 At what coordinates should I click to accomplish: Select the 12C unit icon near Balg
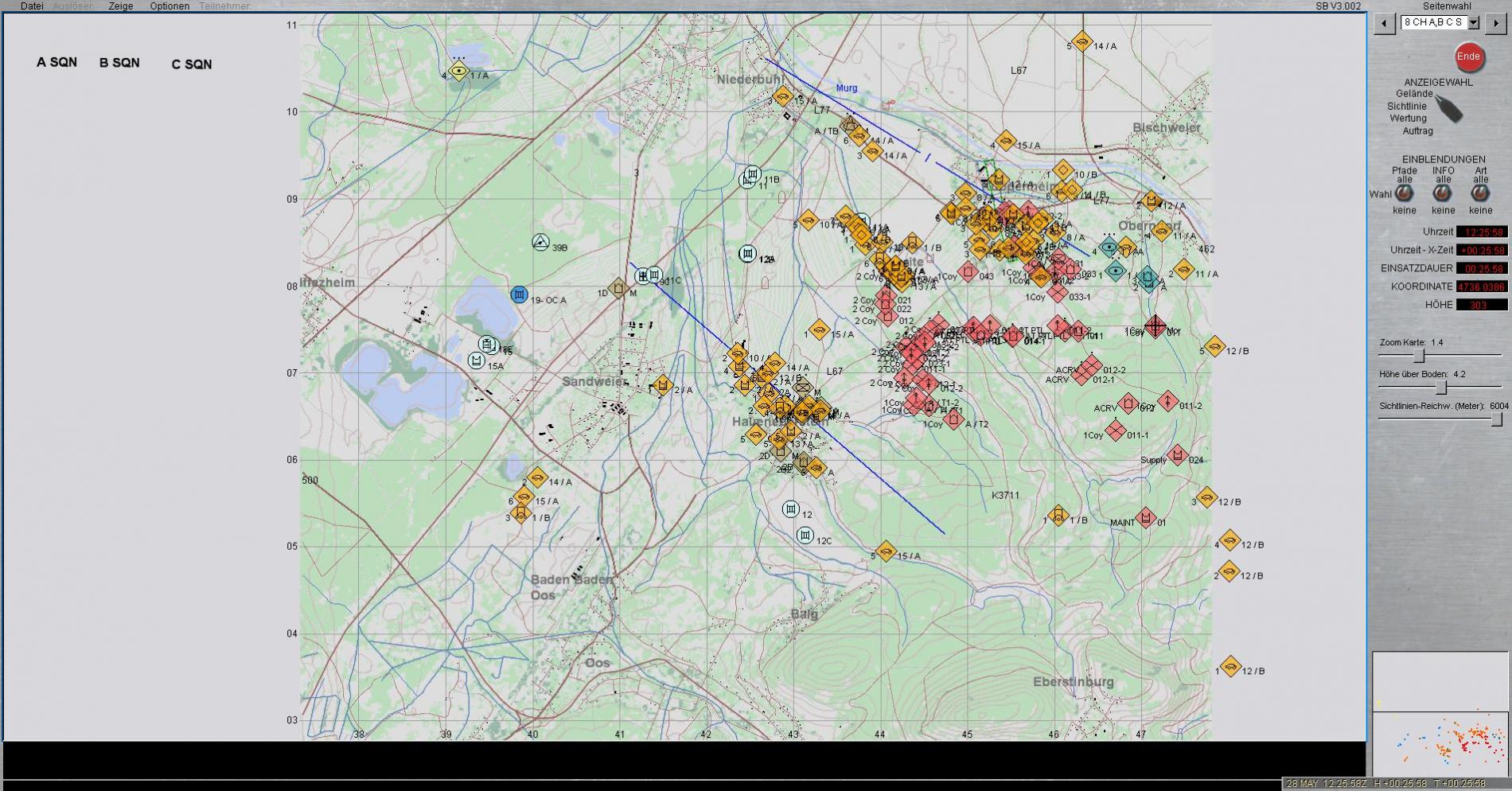[805, 536]
